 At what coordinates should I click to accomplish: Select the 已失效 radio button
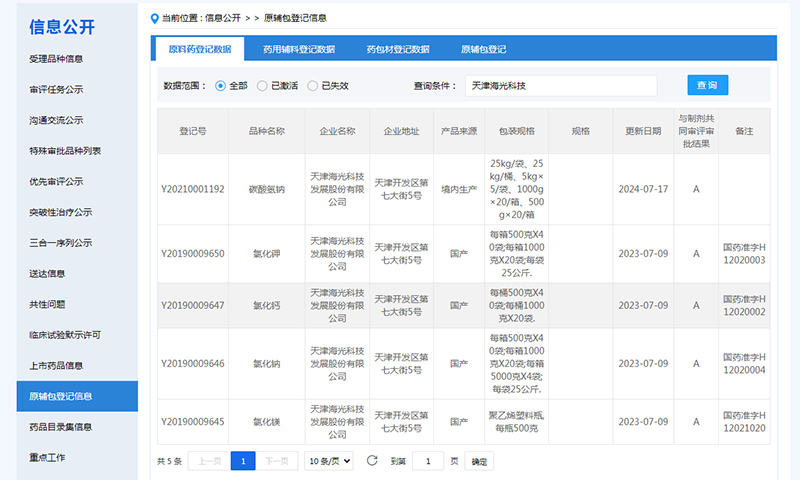[x=313, y=86]
